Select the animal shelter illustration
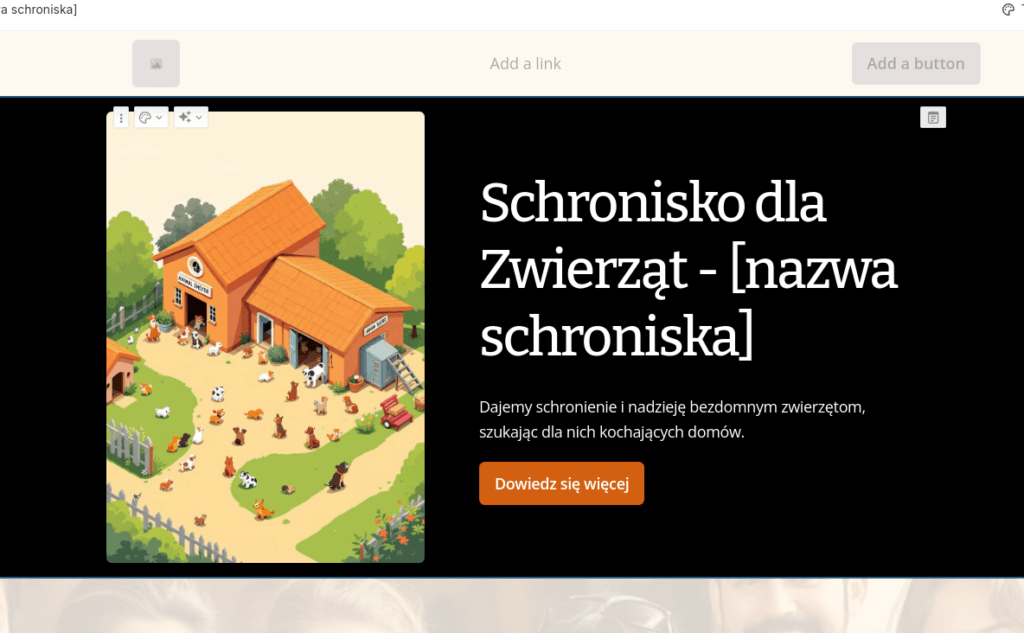Image resolution: width=1024 pixels, height=633 pixels. coord(265,337)
